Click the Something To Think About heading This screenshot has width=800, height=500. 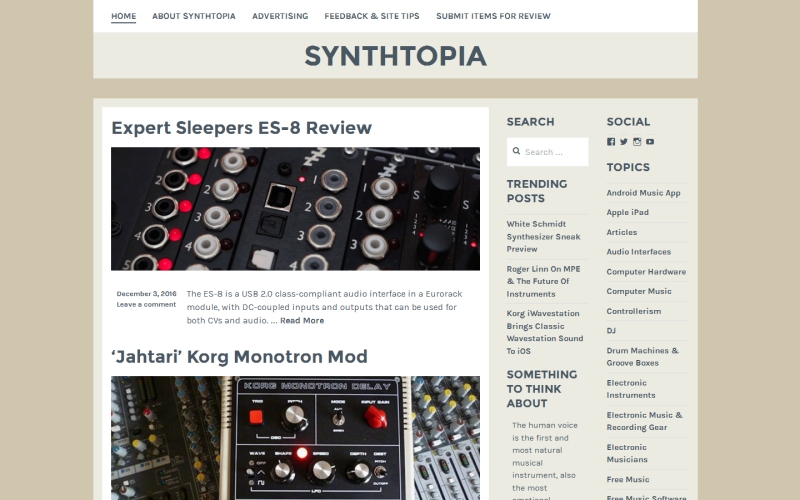tap(542, 389)
